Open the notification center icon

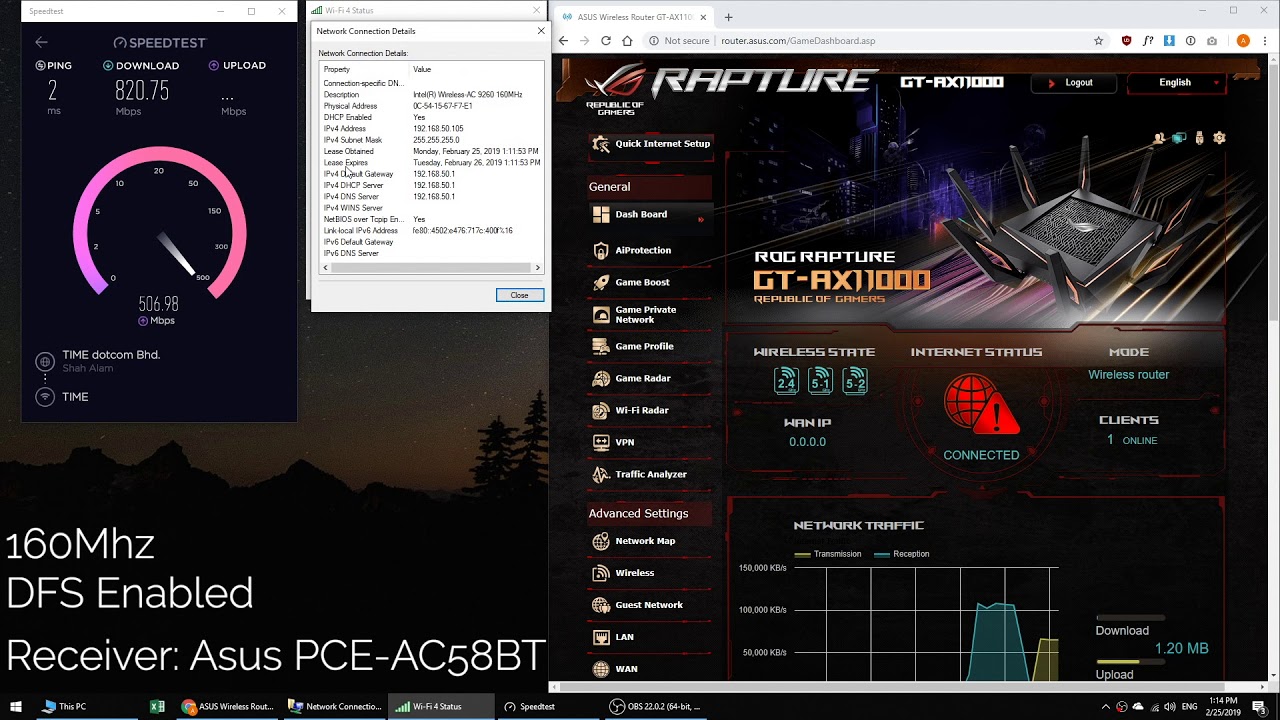1262,707
